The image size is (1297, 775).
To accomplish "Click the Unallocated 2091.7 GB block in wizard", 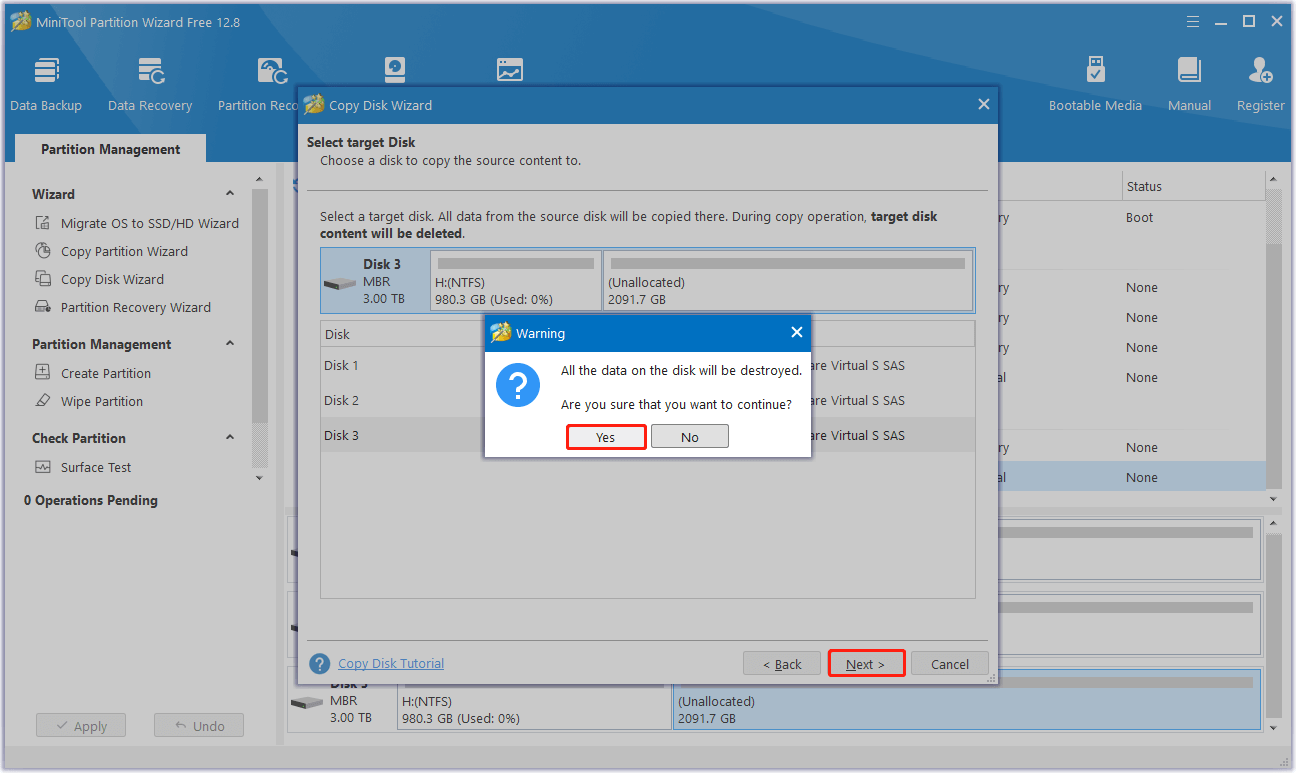I will click(x=788, y=280).
